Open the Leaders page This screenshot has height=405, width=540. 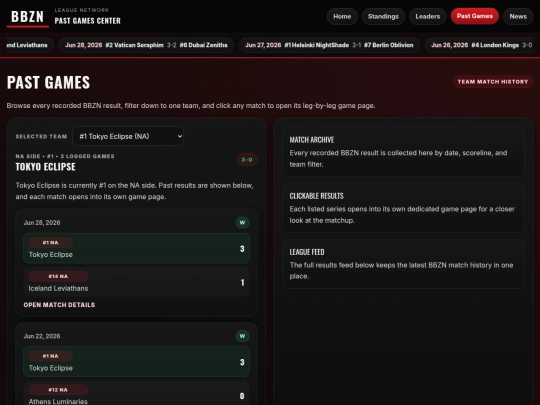point(427,17)
